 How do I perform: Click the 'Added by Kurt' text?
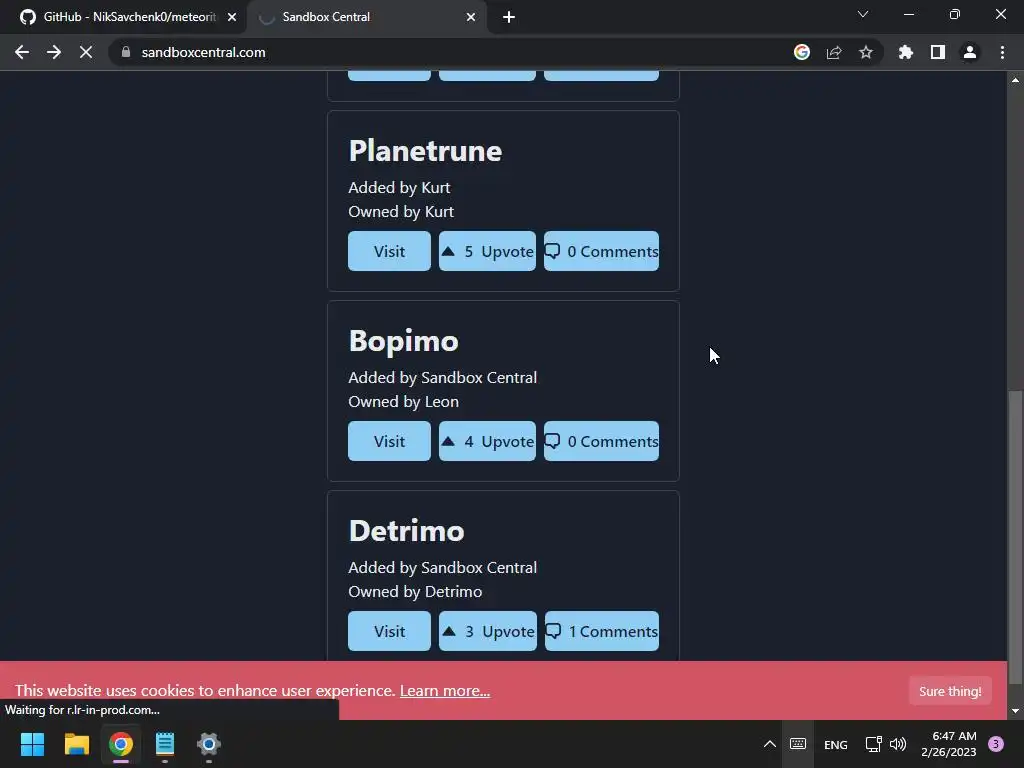coord(399,187)
